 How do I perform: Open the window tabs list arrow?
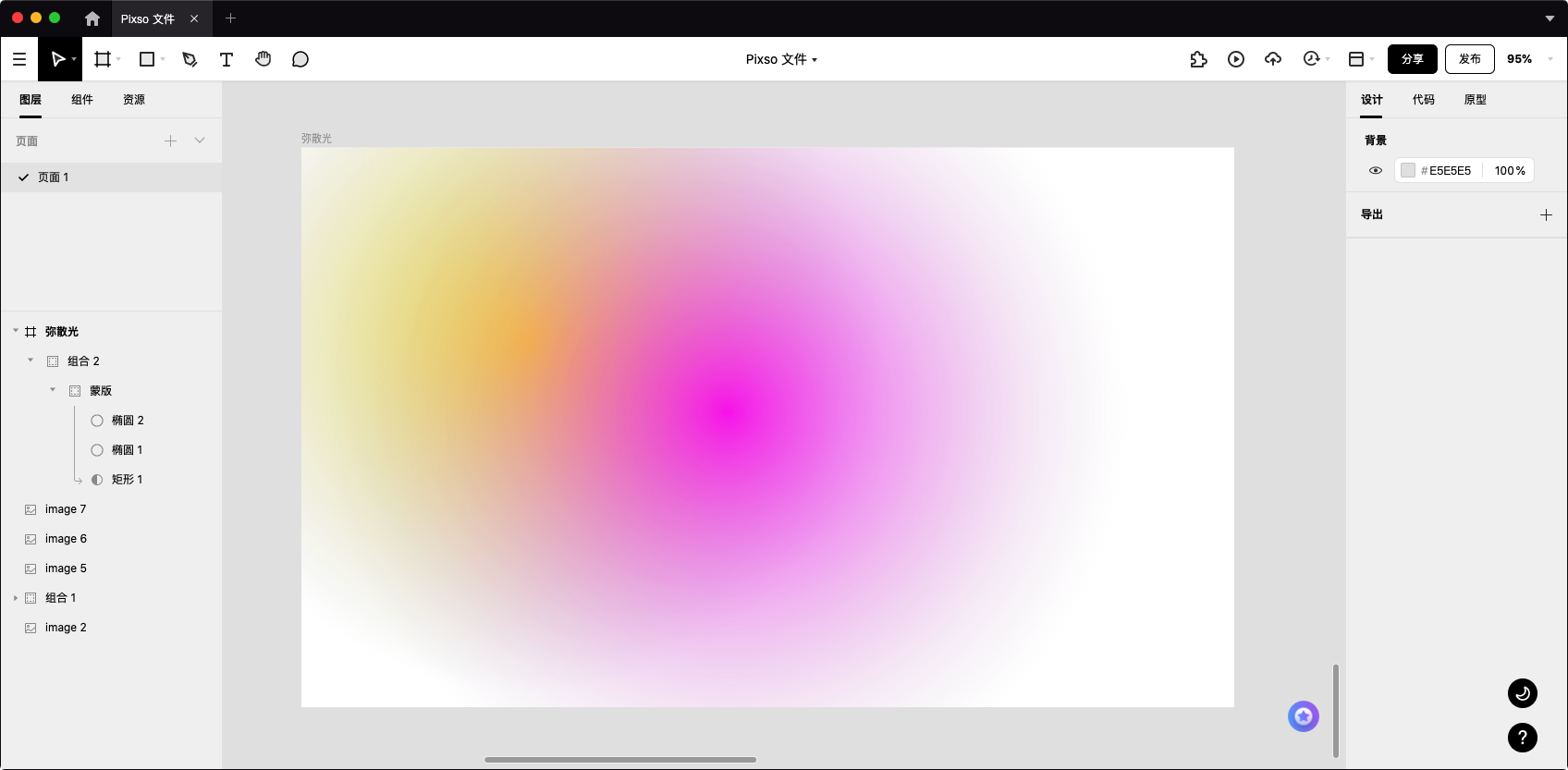click(x=1550, y=18)
